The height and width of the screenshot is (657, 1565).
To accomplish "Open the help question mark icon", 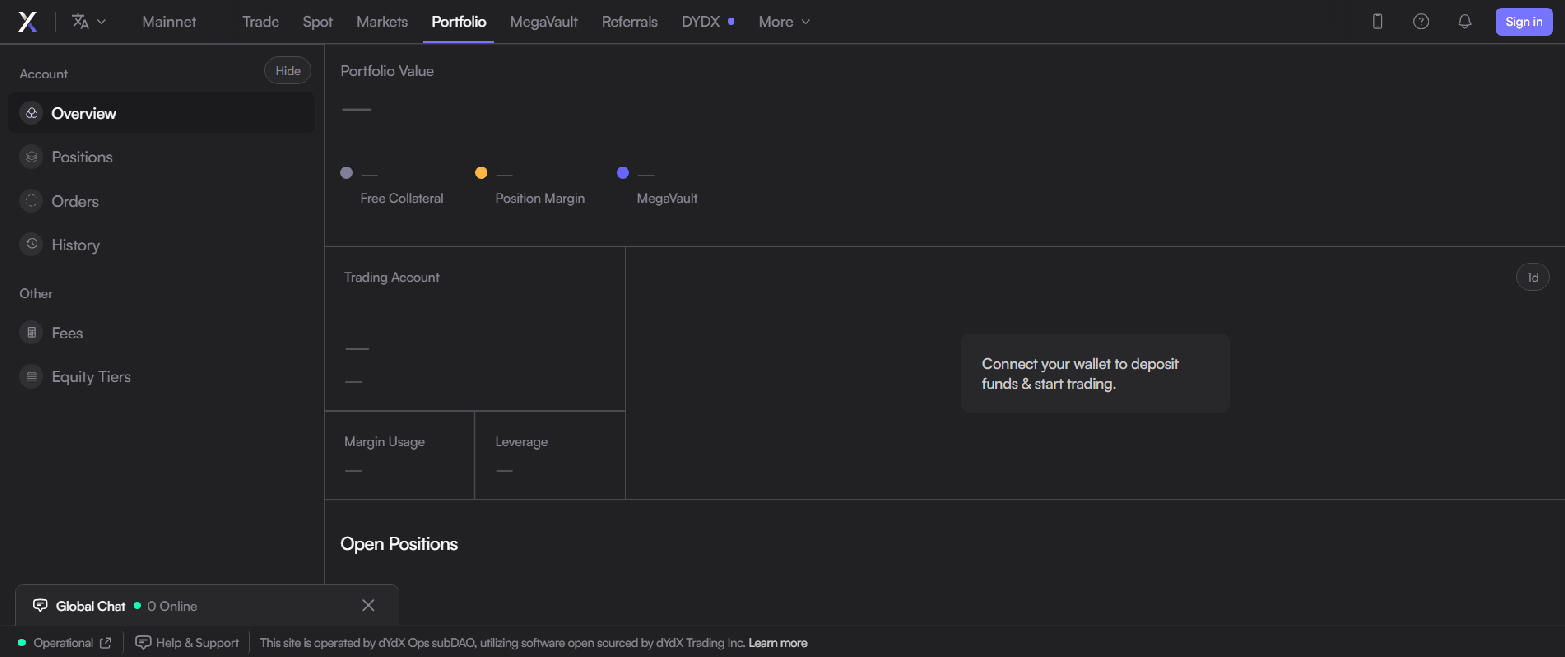I will point(1421,21).
